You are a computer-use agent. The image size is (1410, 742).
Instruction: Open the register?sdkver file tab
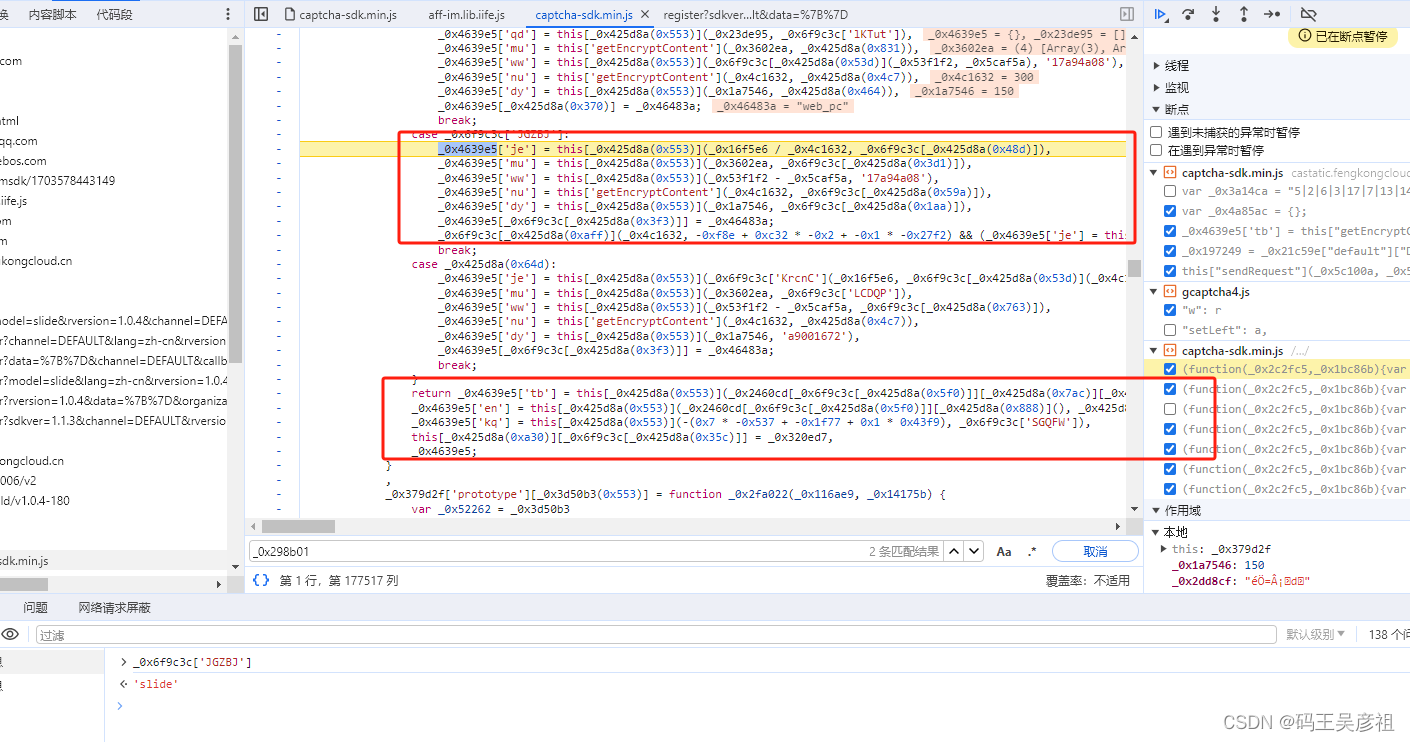pos(755,15)
